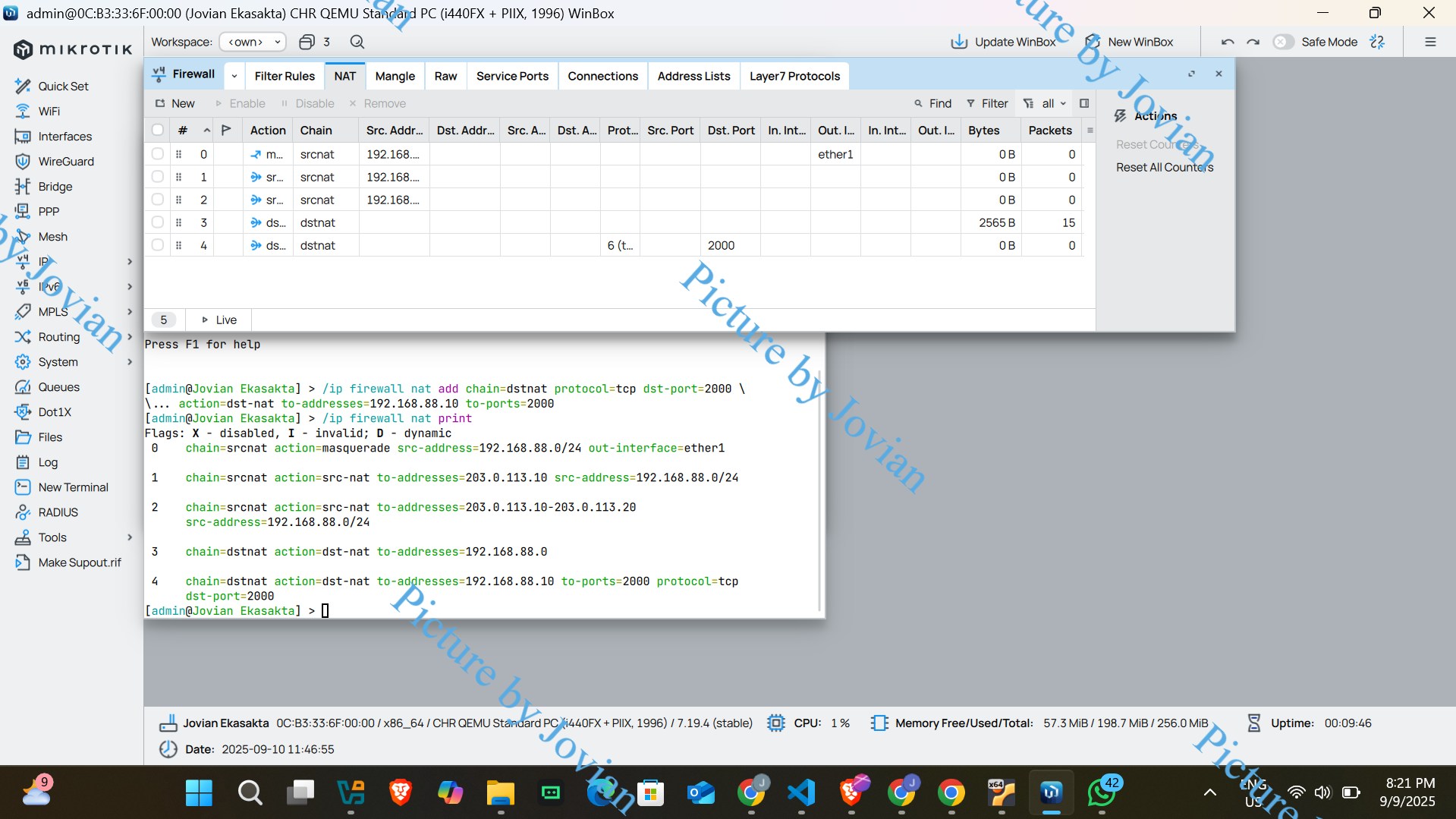Click the Filter button
This screenshot has height=819, width=1456.
(x=987, y=104)
